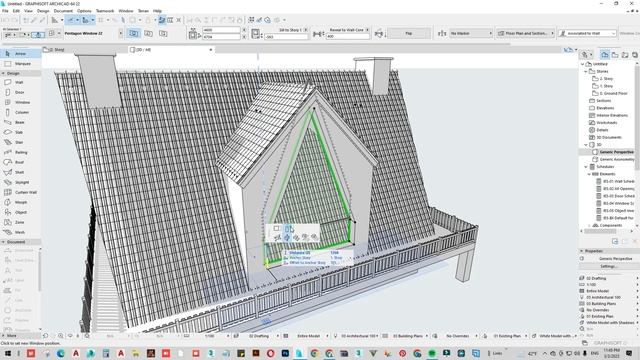Open the White Model with Shadows style option
This screenshot has width=640, height=360.
[x=610, y=322]
